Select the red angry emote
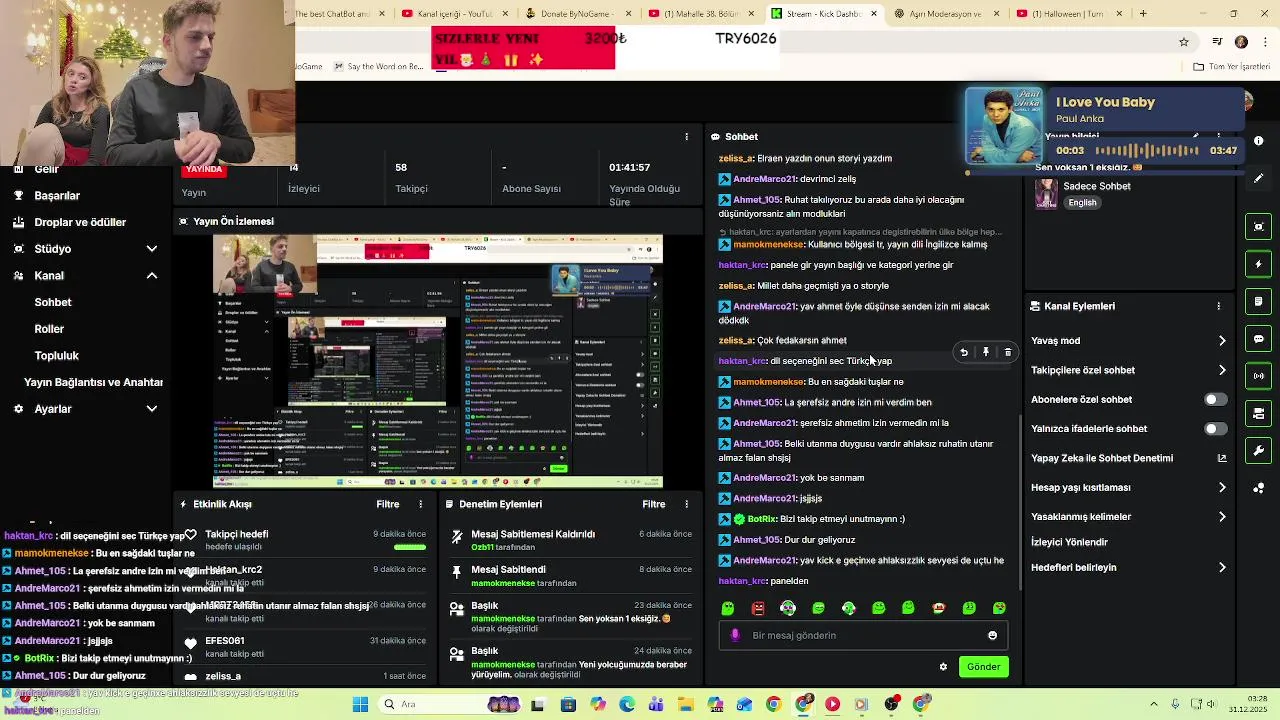1280x720 pixels. (x=758, y=608)
